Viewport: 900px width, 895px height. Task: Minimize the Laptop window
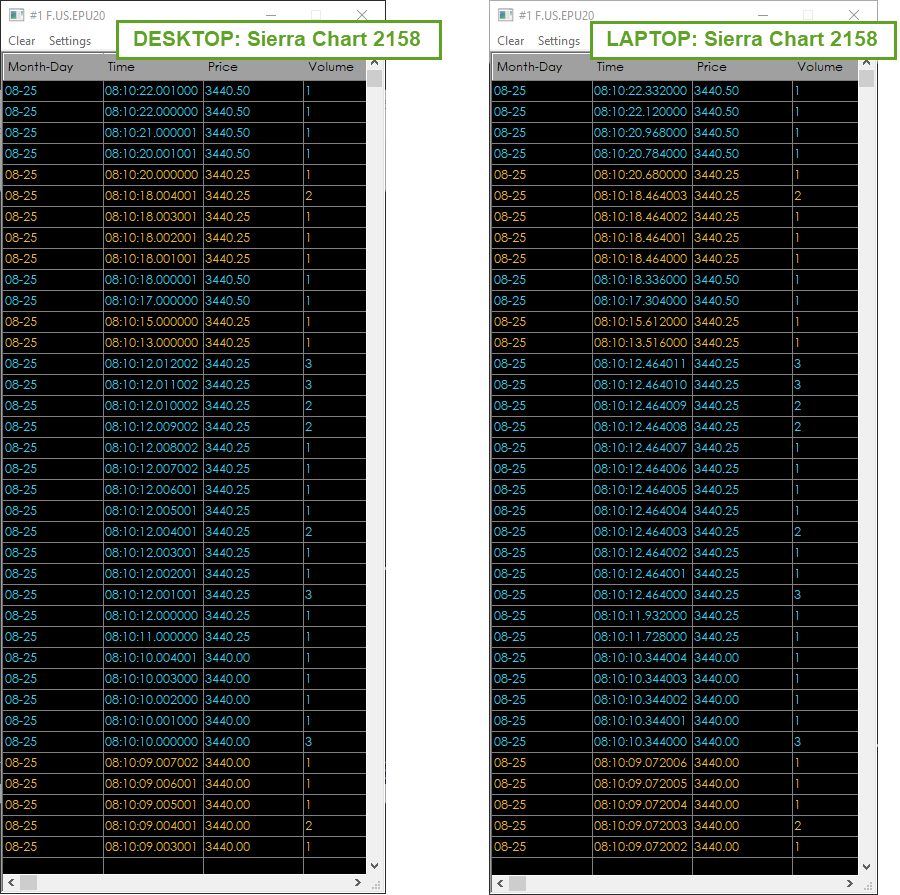(763, 15)
